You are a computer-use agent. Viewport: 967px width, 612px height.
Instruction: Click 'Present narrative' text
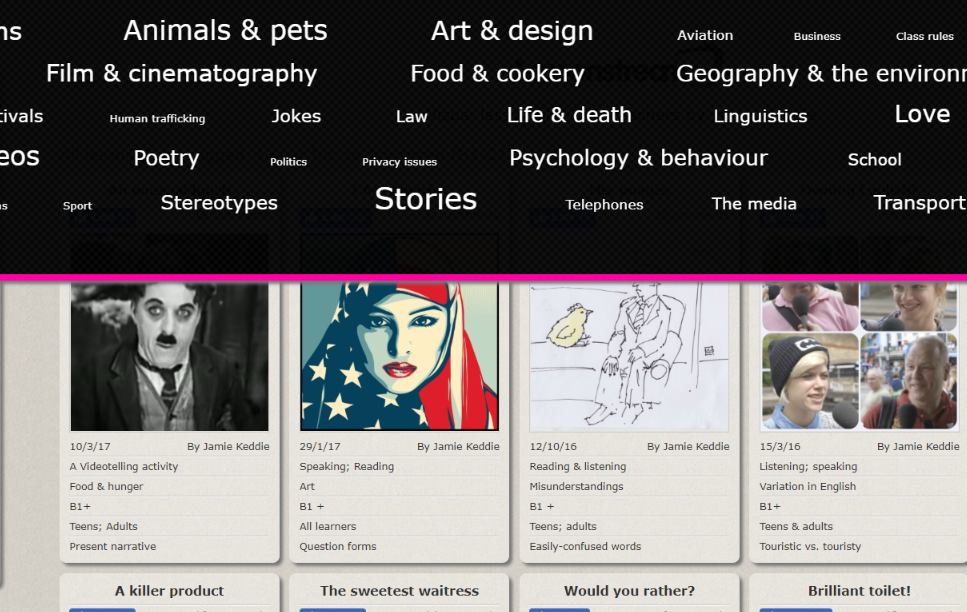point(113,547)
